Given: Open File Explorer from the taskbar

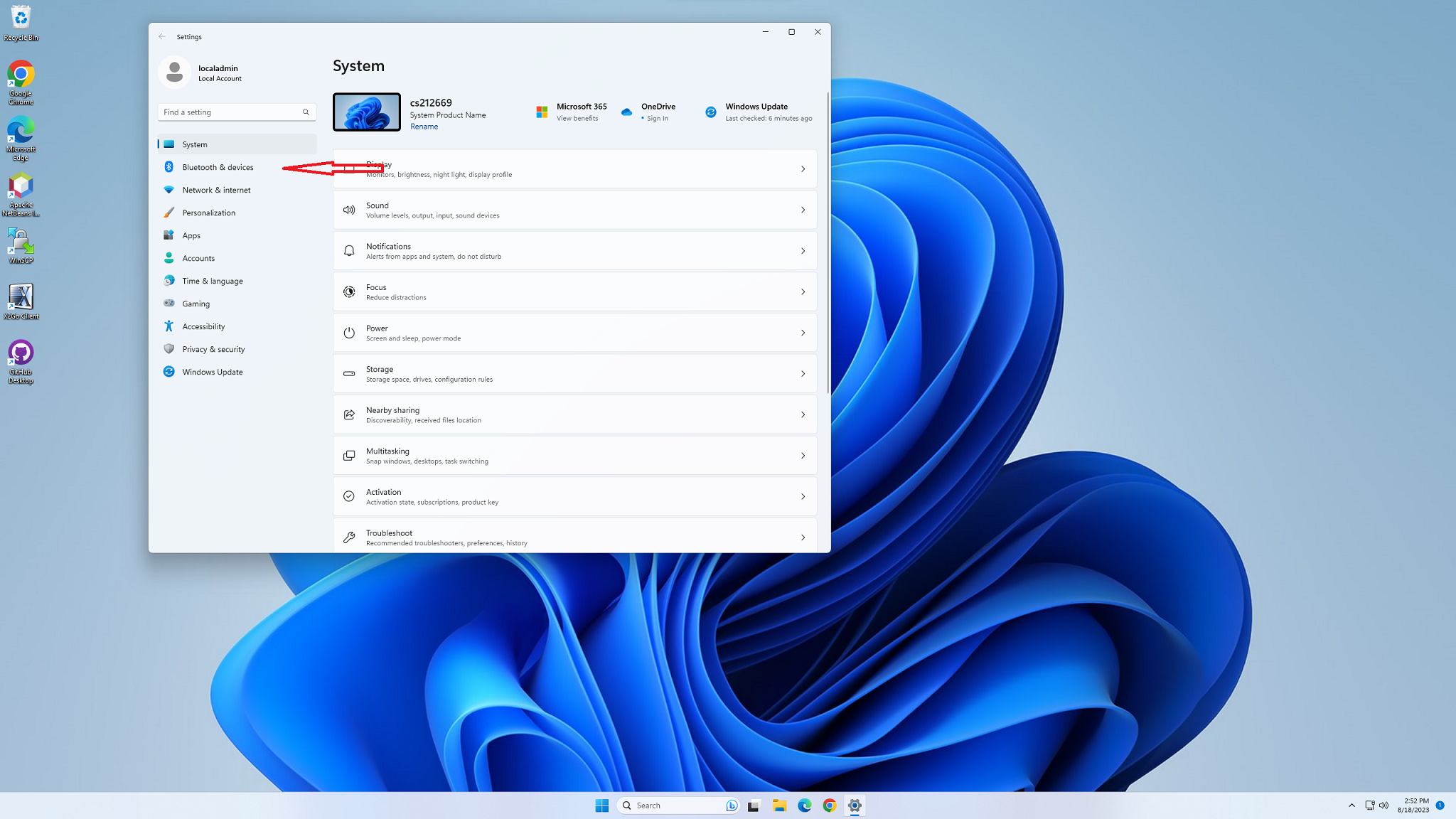Looking at the screenshot, I should click(779, 805).
